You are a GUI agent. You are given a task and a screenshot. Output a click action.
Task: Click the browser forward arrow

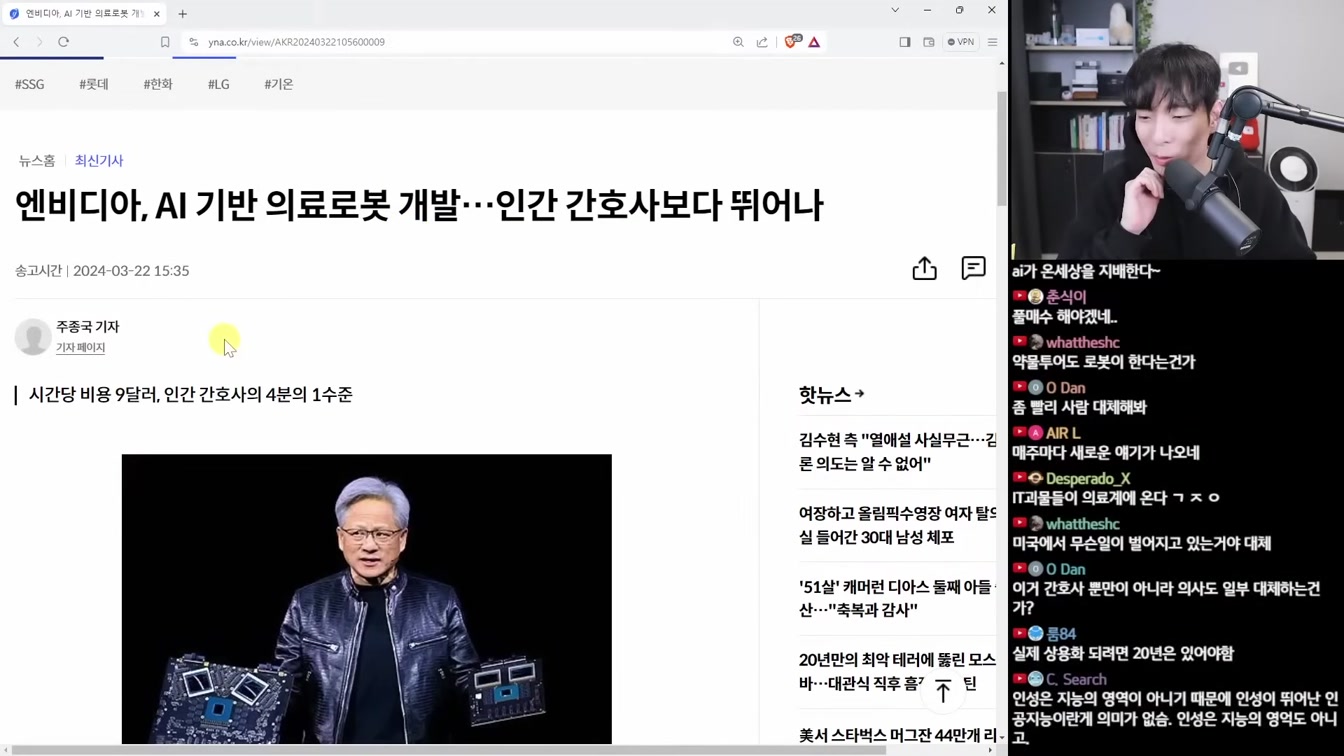(39, 42)
